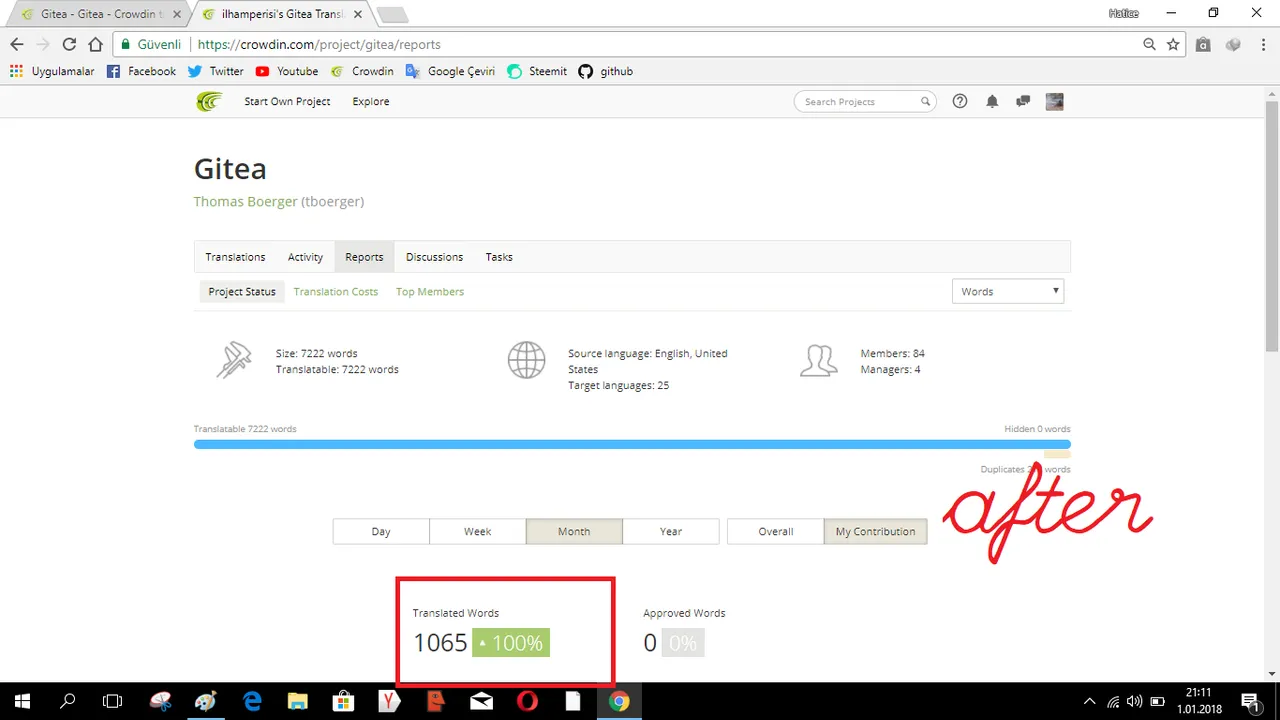Viewport: 1280px width, 720px height.
Task: Open the Top Members report
Action: 430,291
